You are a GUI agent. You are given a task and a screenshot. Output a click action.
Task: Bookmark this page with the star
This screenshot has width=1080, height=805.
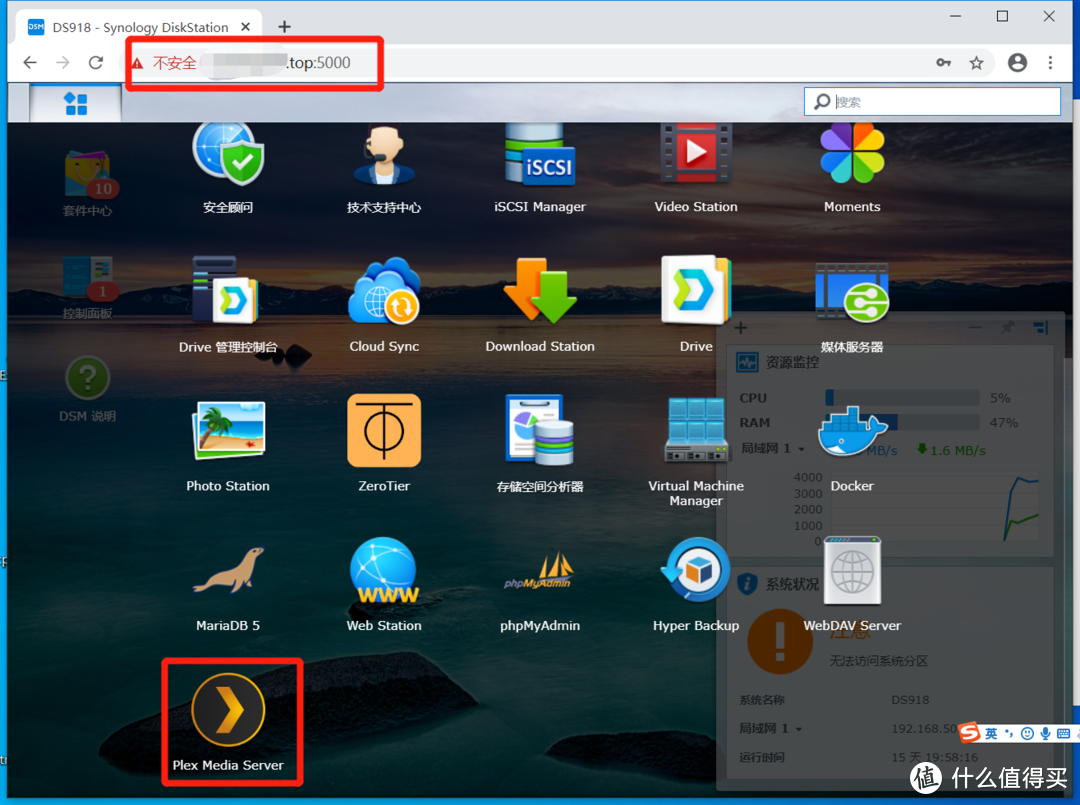(x=977, y=63)
